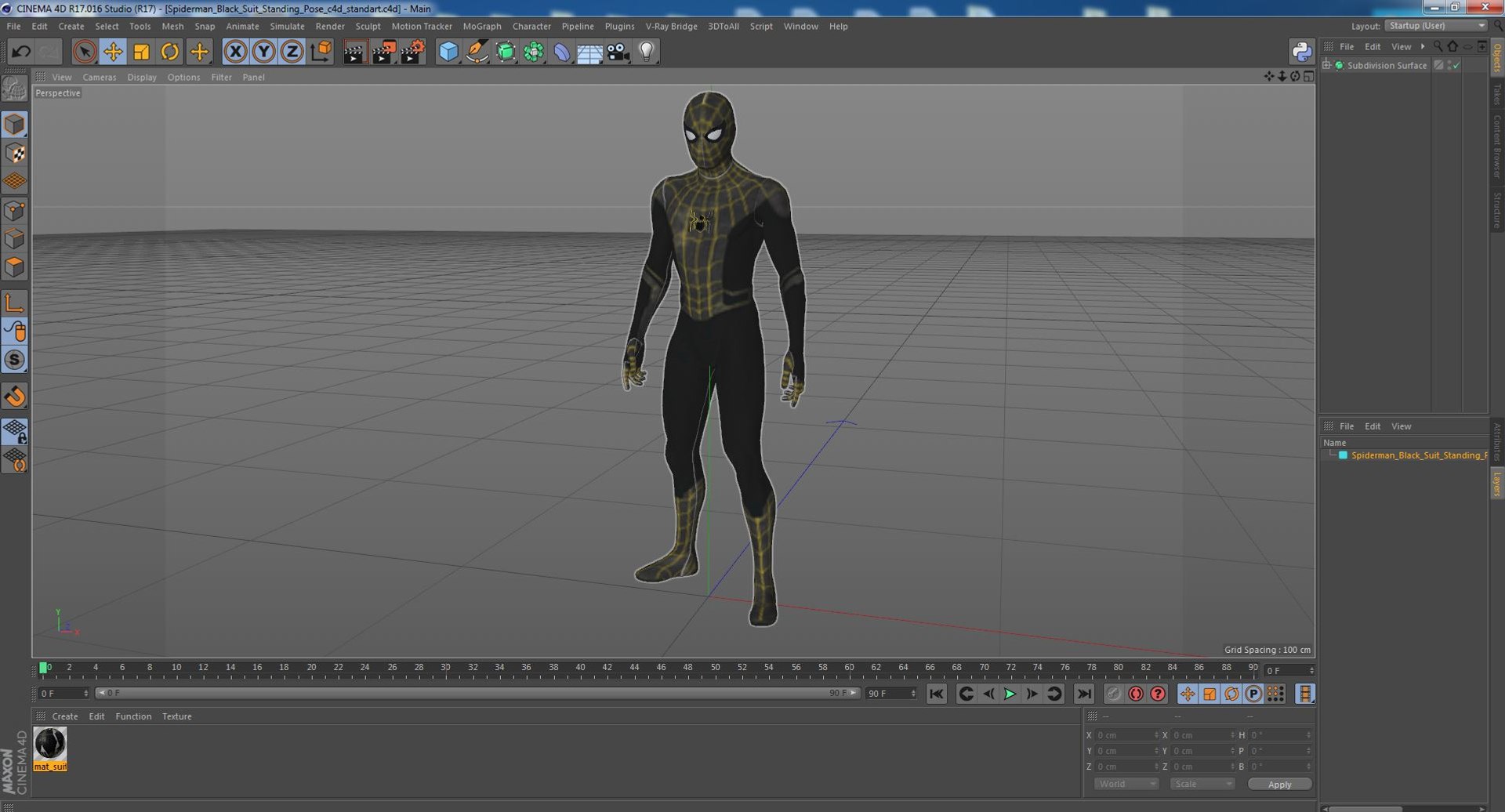This screenshot has width=1505, height=812.
Task: Expand the Subdivision Surface object tree
Action: [1326, 65]
